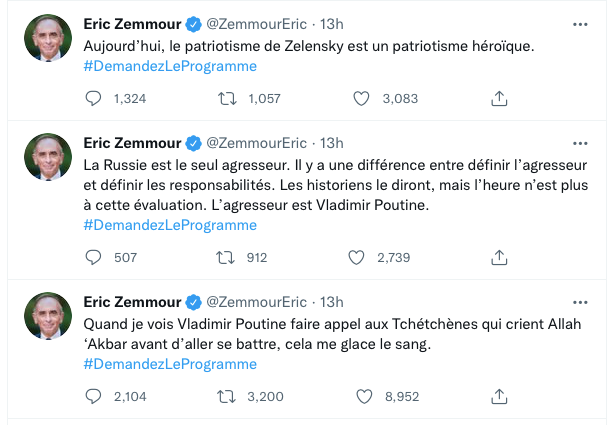Reply to the Zelensky patriotisme tweet

[x=93, y=99]
